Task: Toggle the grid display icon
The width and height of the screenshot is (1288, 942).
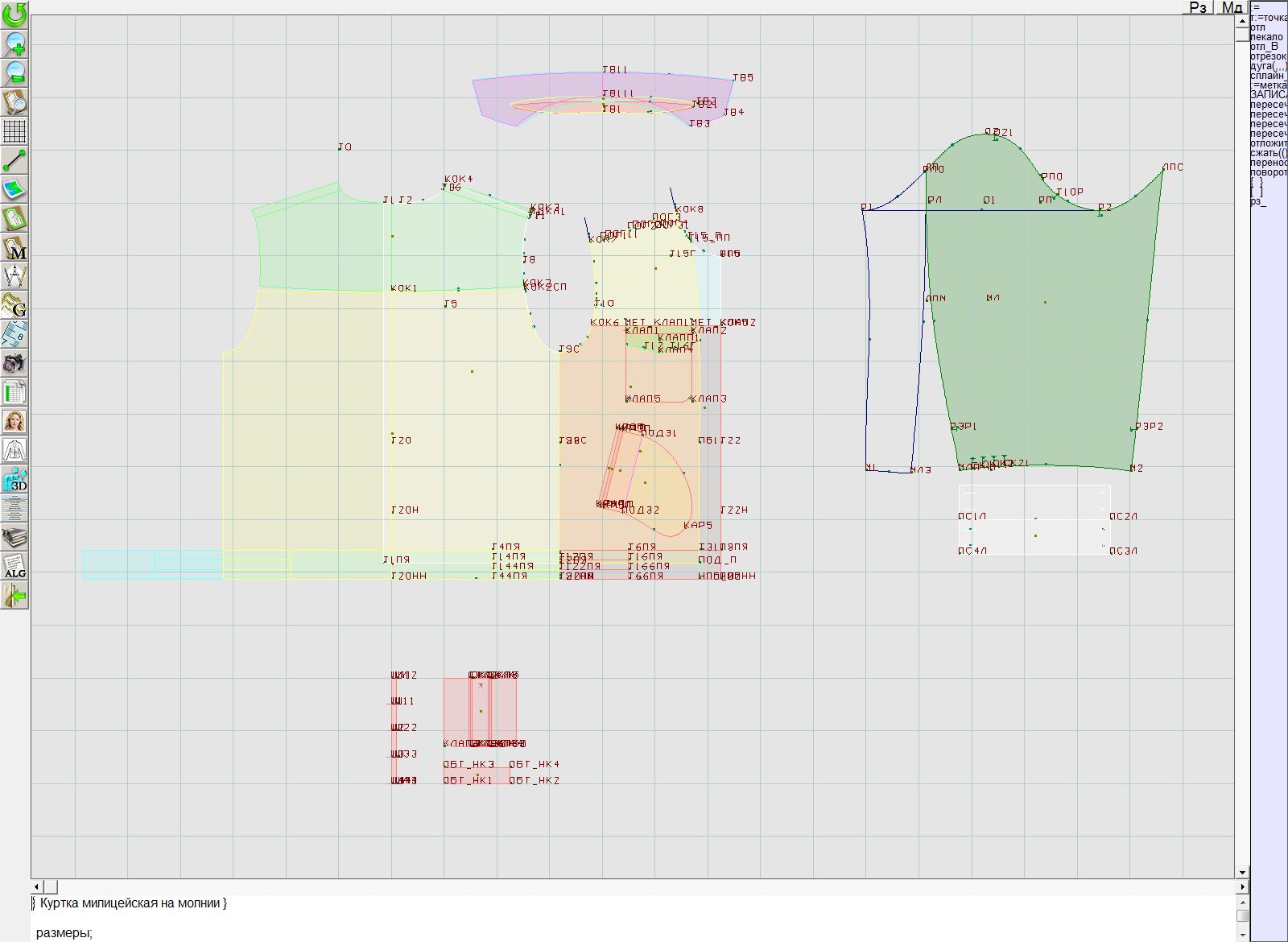Action: pyautogui.click(x=14, y=130)
